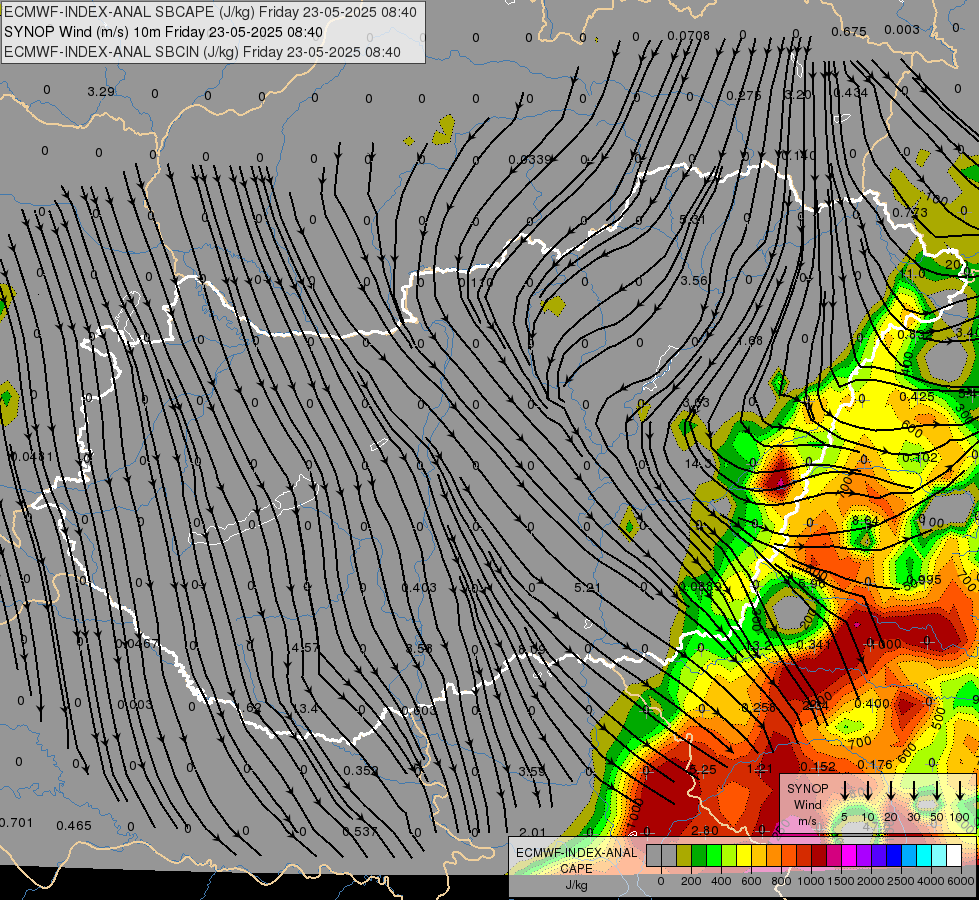Click the ECMWF-INDEX-ANAL label in the colorbar legend
The width and height of the screenshot is (979, 900).
coord(577,853)
